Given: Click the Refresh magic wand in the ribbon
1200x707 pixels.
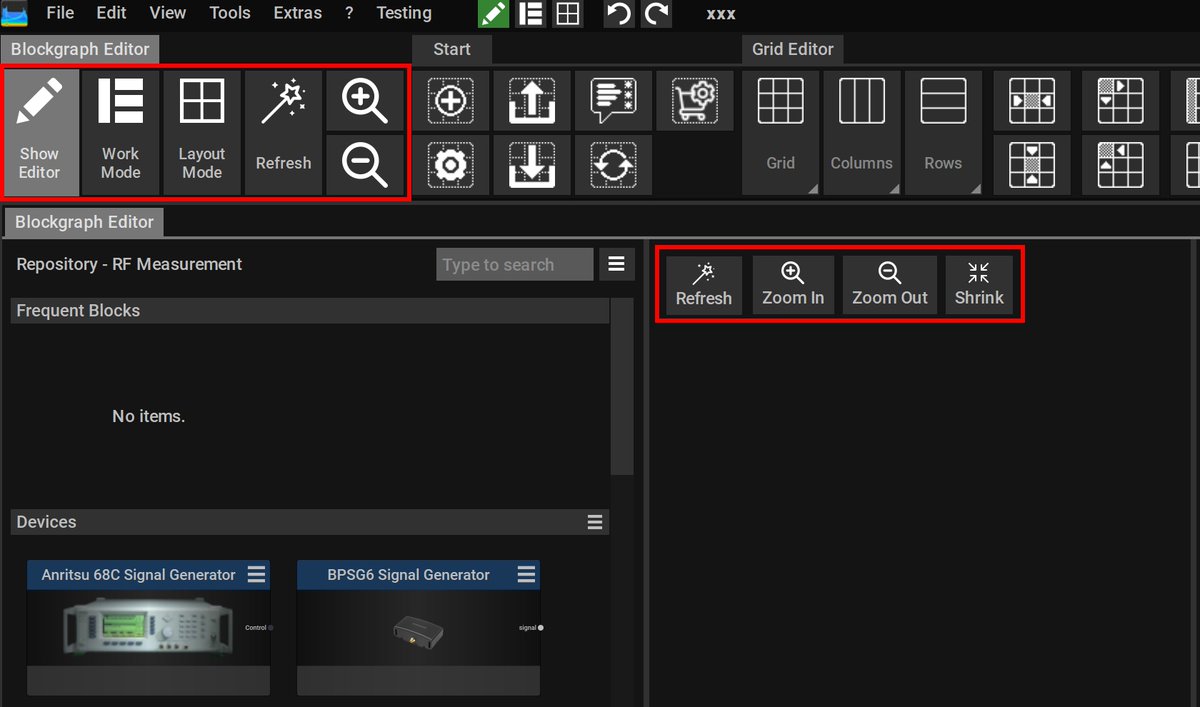Looking at the screenshot, I should pyautogui.click(x=283, y=132).
